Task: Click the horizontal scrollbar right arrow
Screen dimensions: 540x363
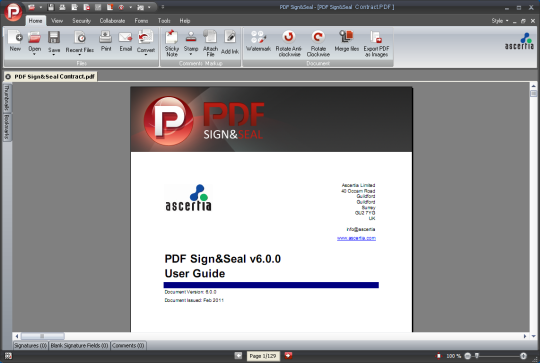Action: click(x=525, y=336)
